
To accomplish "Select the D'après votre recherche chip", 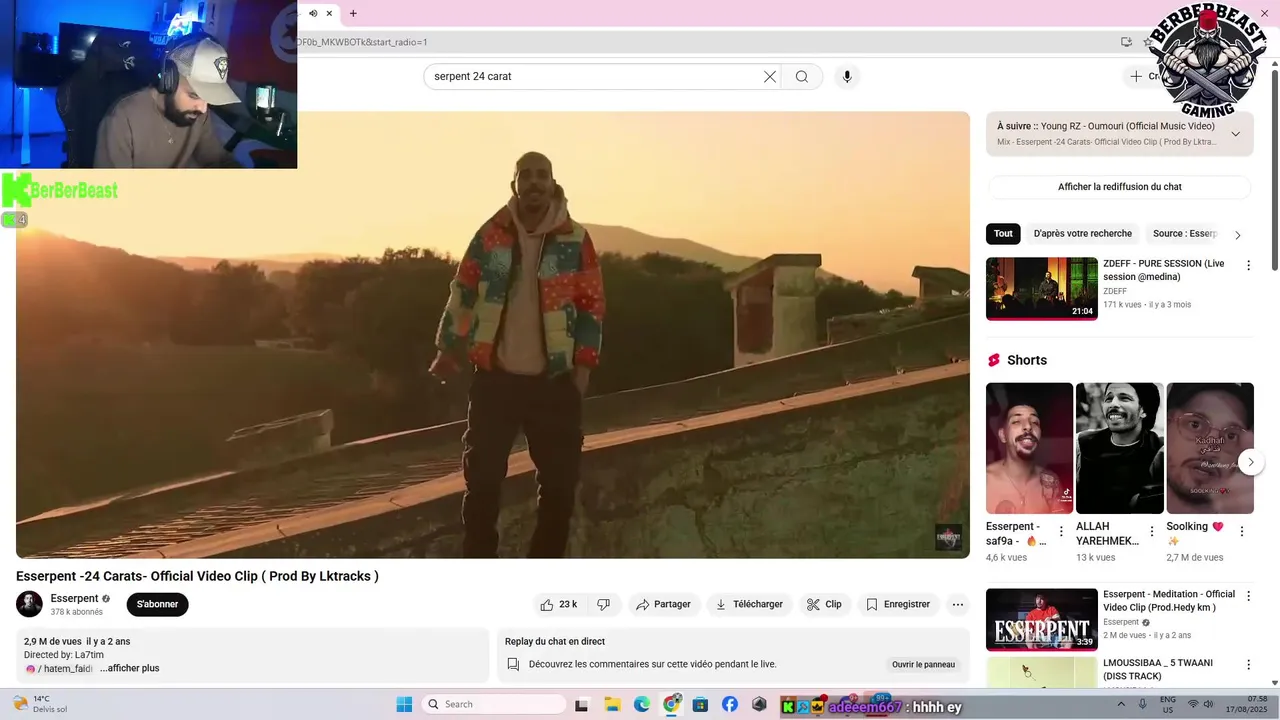I will [1083, 234].
